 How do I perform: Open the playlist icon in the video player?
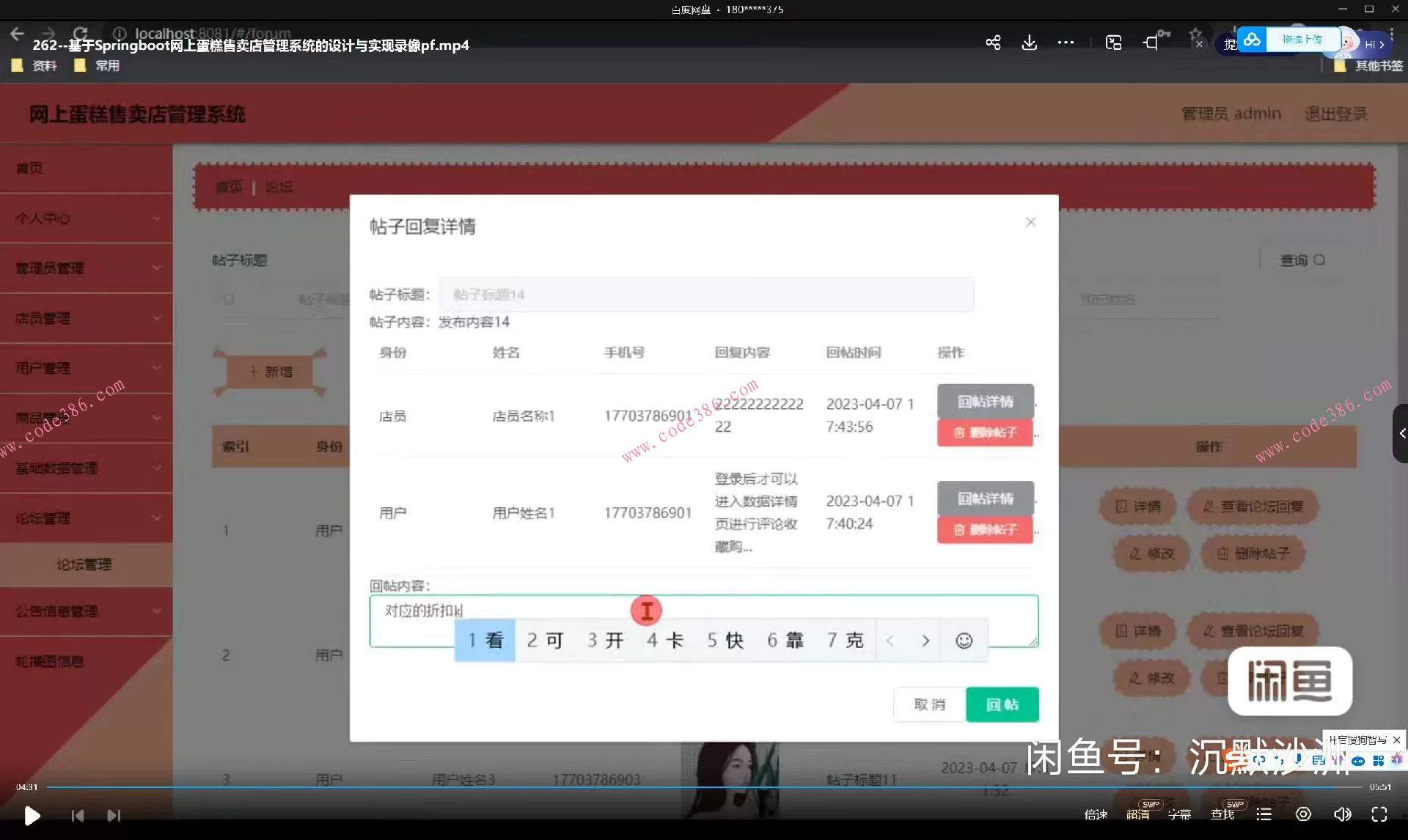tap(1263, 814)
